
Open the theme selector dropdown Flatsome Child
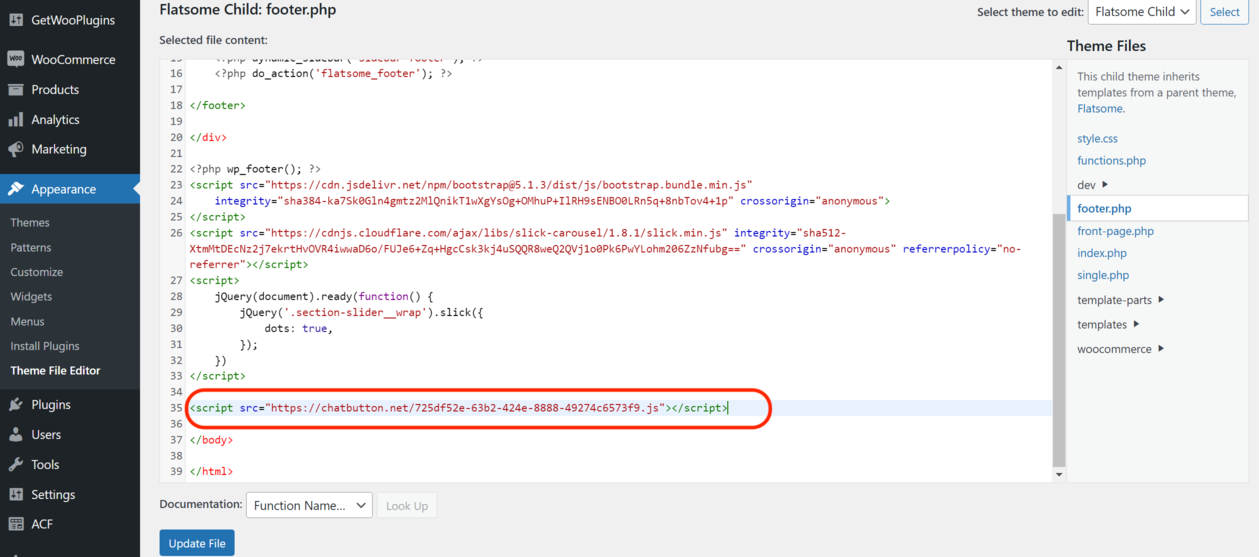1141,12
